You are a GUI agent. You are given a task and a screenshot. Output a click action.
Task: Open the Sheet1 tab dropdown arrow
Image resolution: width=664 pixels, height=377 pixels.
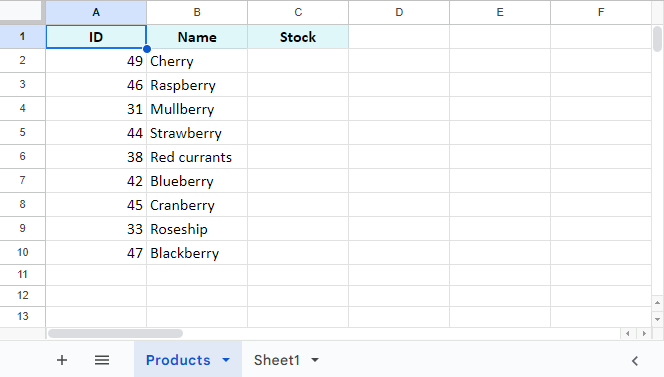point(315,360)
